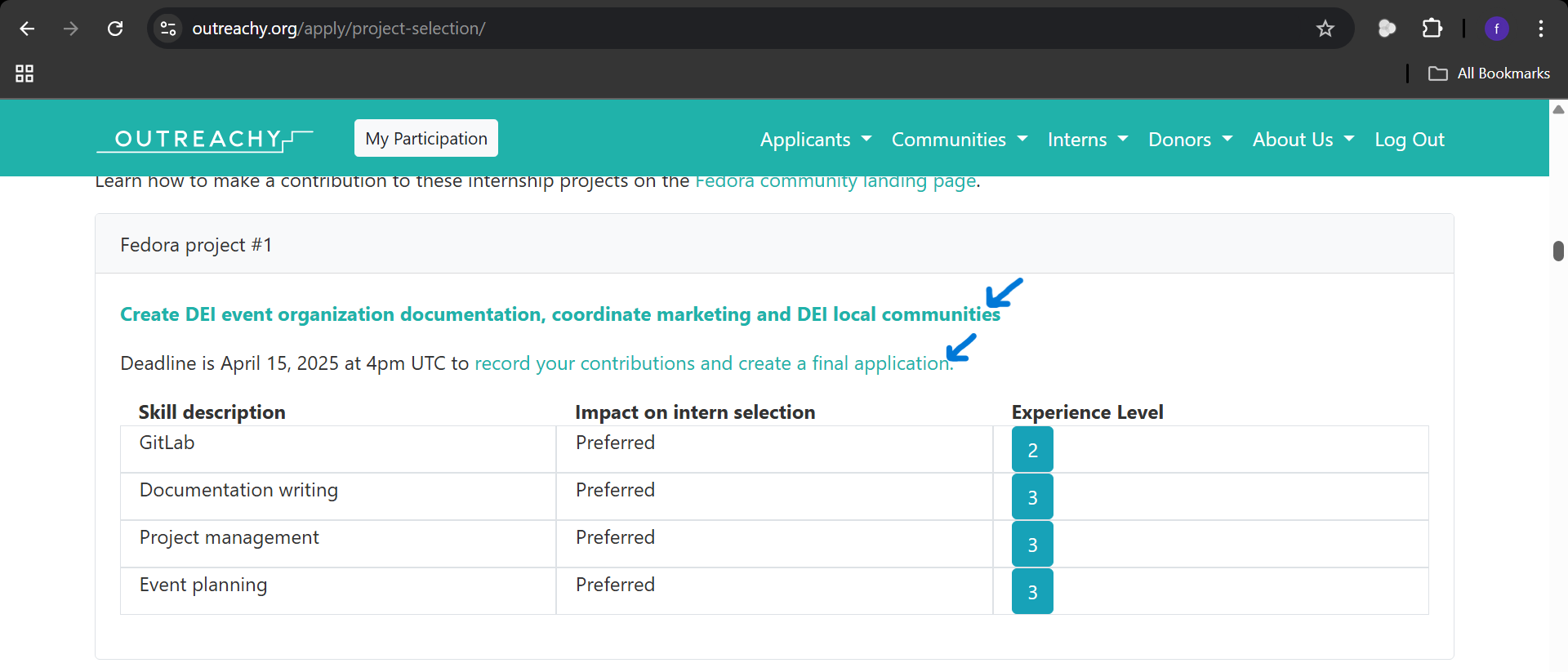Click 'Preferred' in the GitLab row
The height and width of the screenshot is (672, 1568).
(615, 443)
